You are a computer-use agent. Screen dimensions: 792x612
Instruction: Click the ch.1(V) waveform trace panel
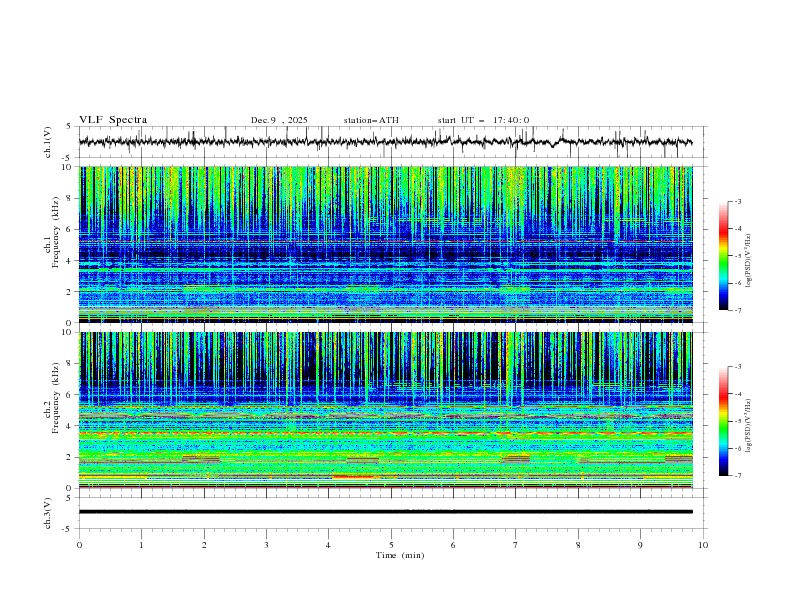391,142
